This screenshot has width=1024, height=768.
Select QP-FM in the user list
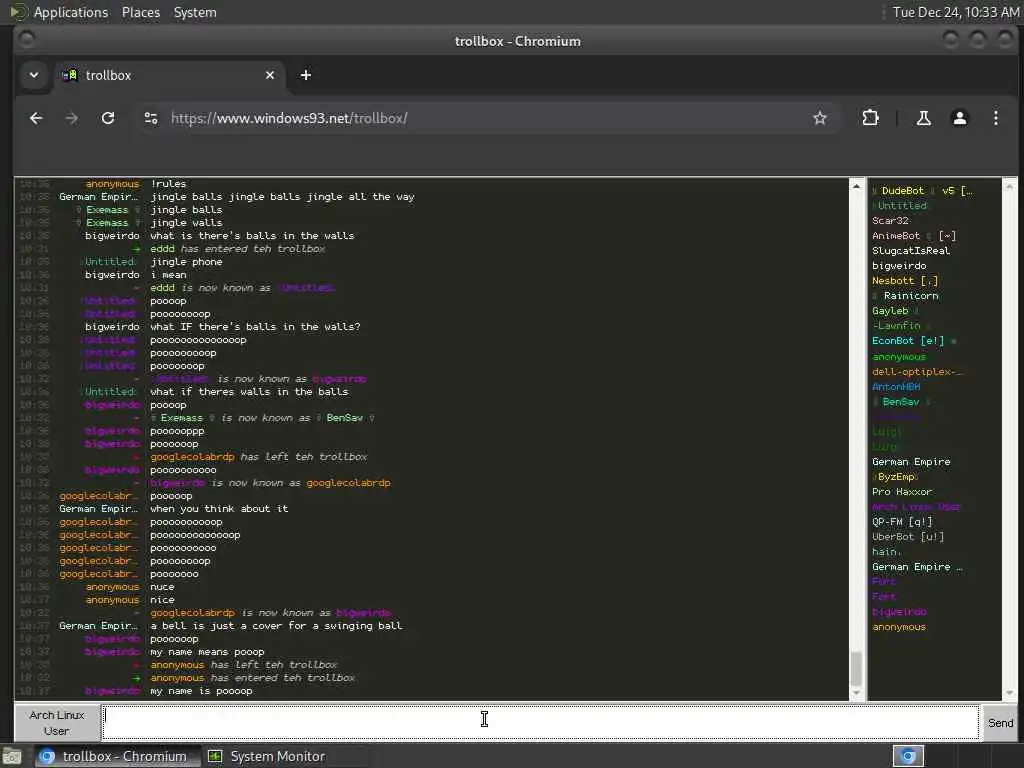[x=902, y=522]
